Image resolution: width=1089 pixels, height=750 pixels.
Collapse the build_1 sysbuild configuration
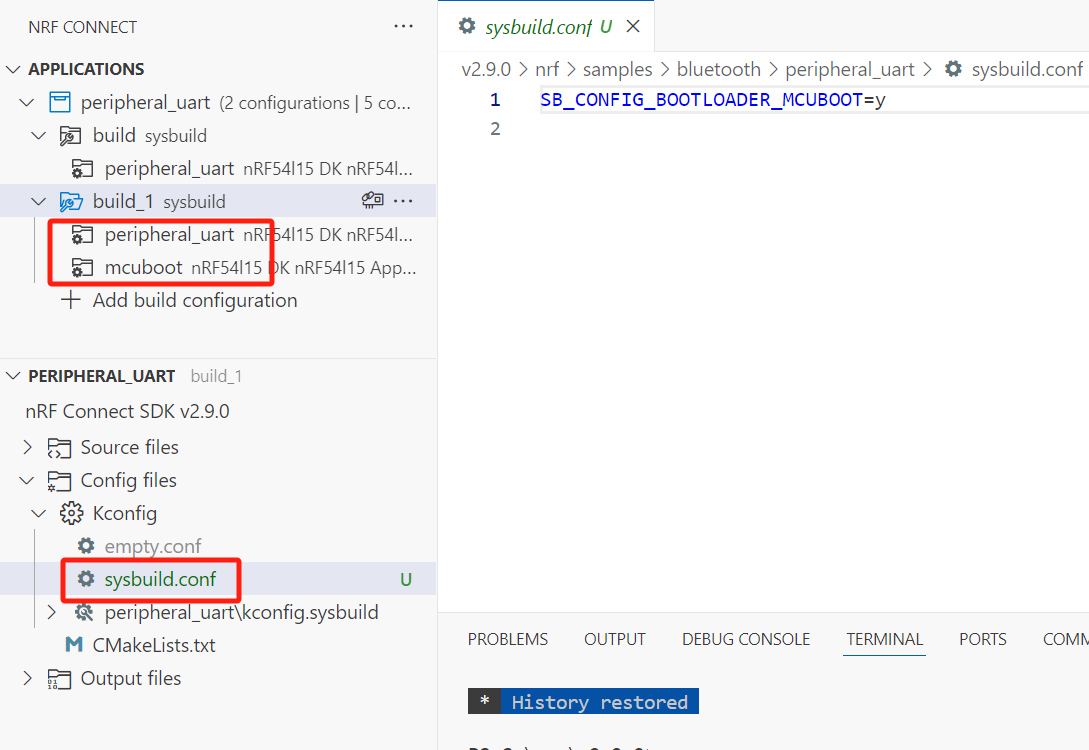coord(39,201)
